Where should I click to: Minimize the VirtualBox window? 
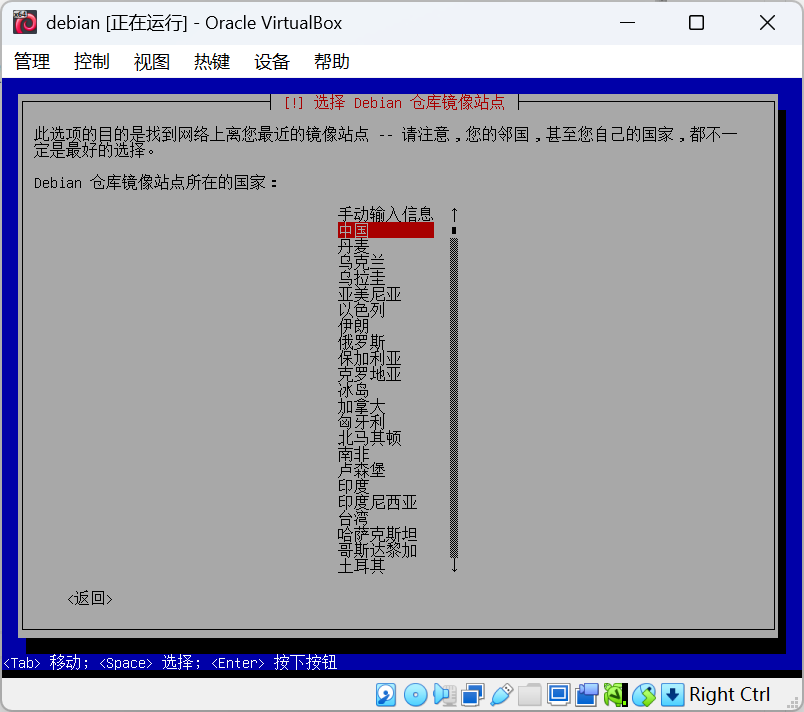click(x=627, y=23)
